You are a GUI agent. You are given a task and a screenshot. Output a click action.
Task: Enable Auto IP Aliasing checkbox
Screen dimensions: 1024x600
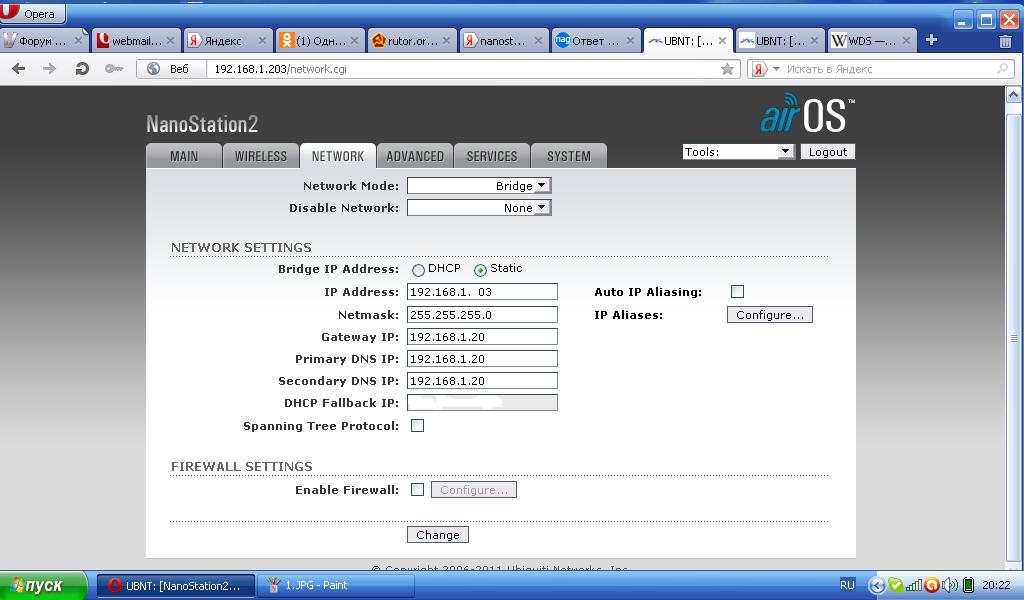tap(737, 292)
